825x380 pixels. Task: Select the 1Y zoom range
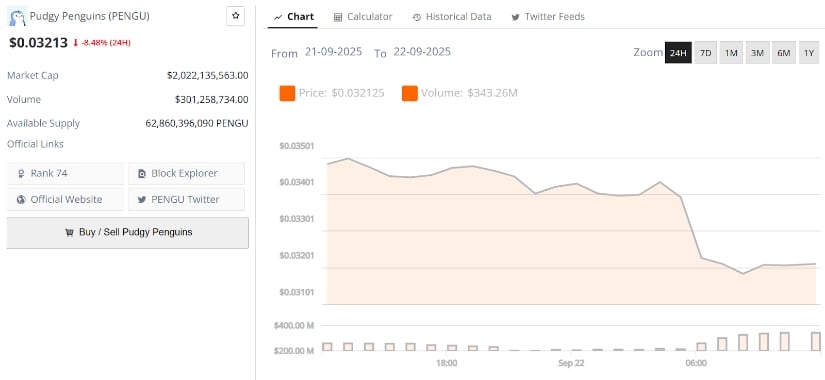click(809, 53)
